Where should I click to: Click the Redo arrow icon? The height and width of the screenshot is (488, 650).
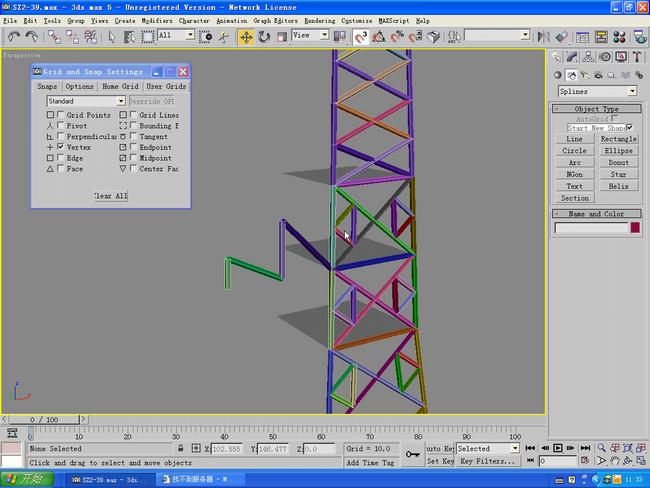(x=32, y=37)
